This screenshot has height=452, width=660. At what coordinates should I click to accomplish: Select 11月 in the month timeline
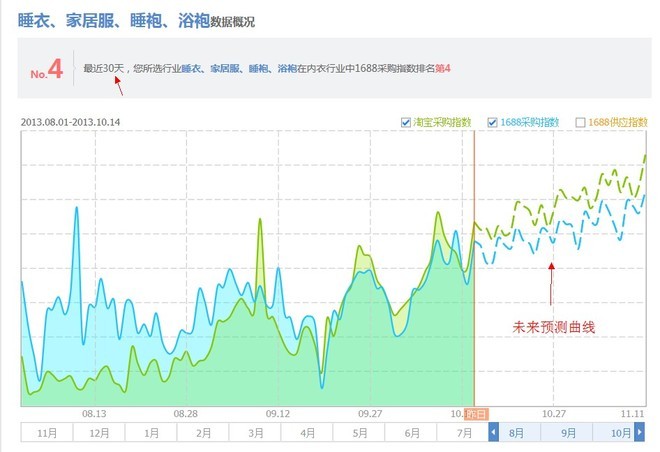coord(46,433)
